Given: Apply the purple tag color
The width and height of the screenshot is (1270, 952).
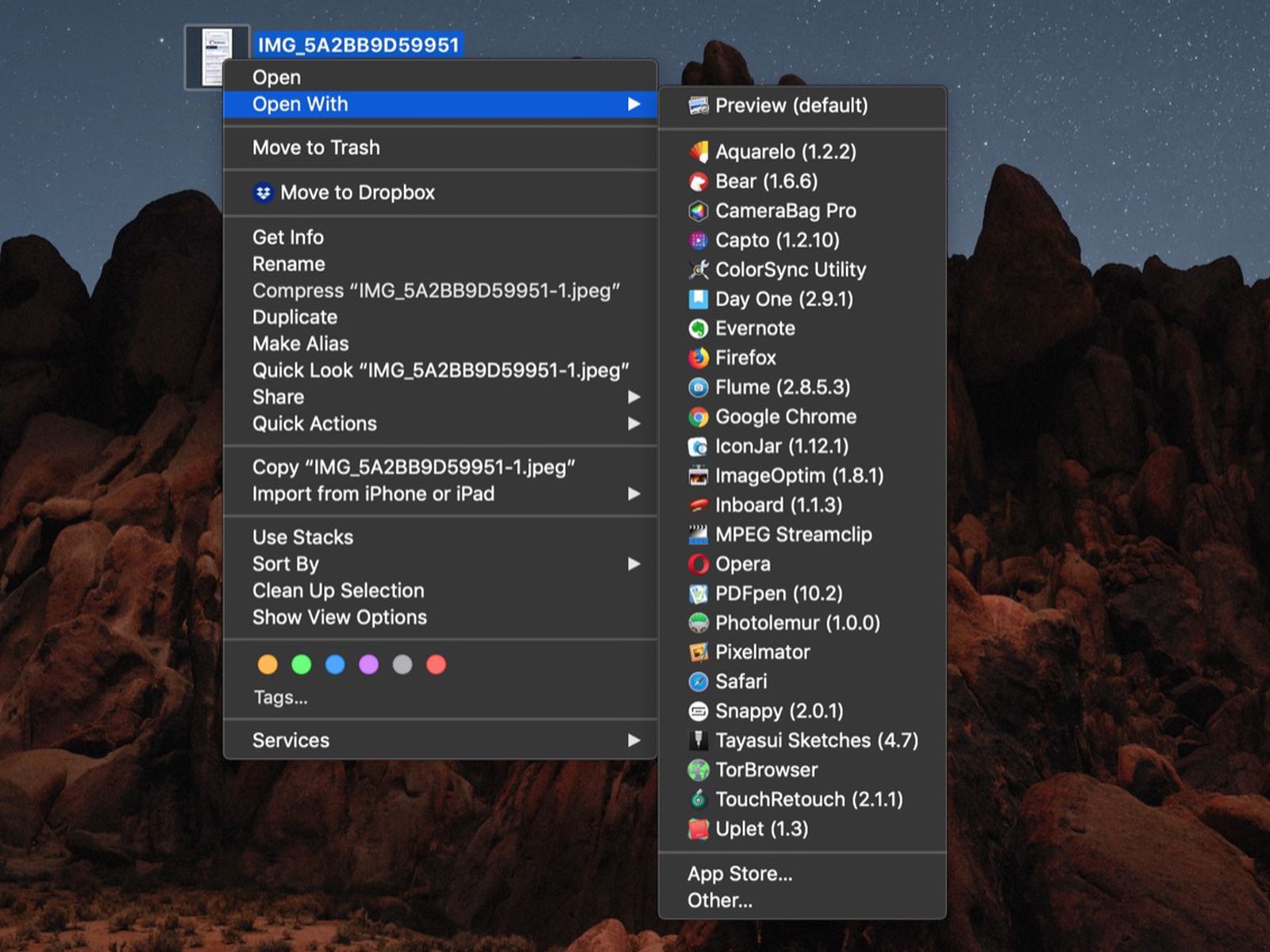Looking at the screenshot, I should [369, 665].
